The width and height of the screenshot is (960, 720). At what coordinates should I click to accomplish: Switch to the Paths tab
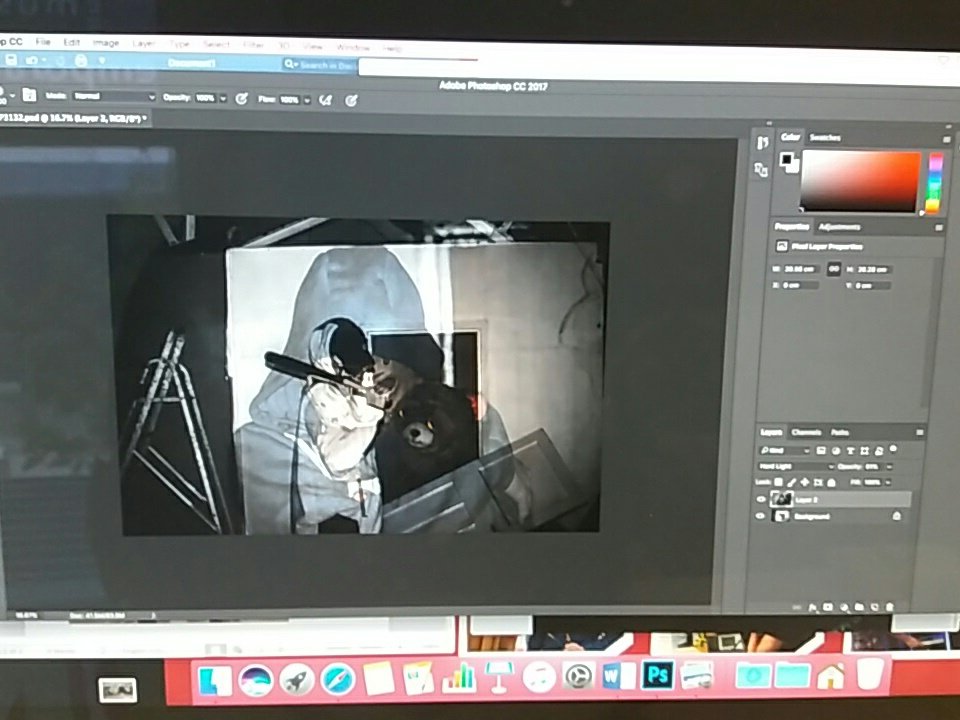pyautogui.click(x=840, y=432)
